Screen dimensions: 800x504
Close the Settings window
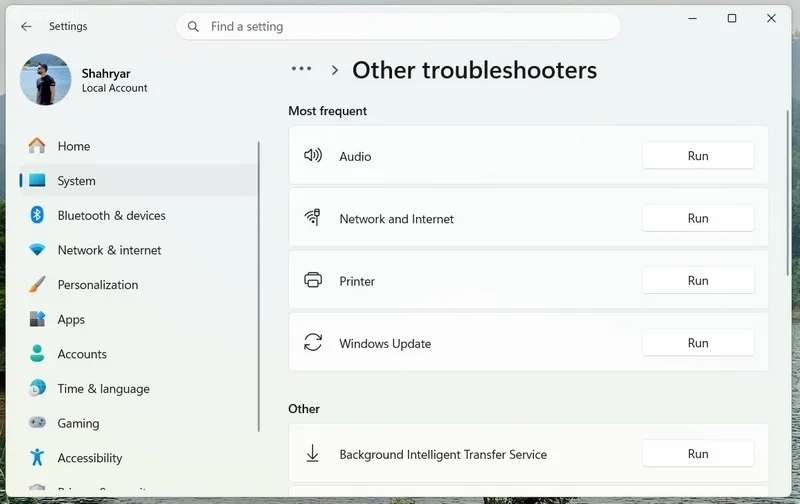(771, 18)
